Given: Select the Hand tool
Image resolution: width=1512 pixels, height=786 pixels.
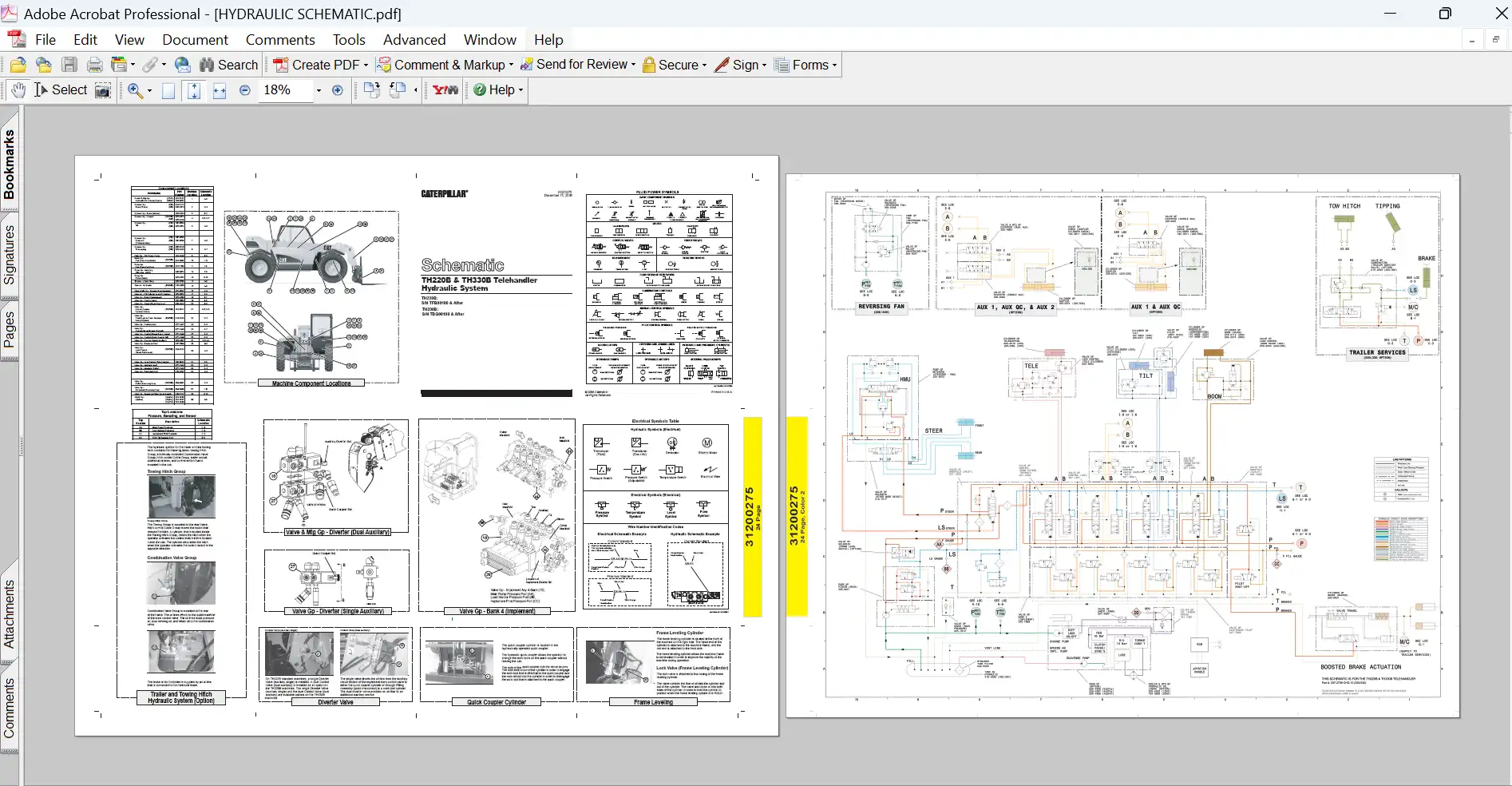Looking at the screenshot, I should click(18, 90).
